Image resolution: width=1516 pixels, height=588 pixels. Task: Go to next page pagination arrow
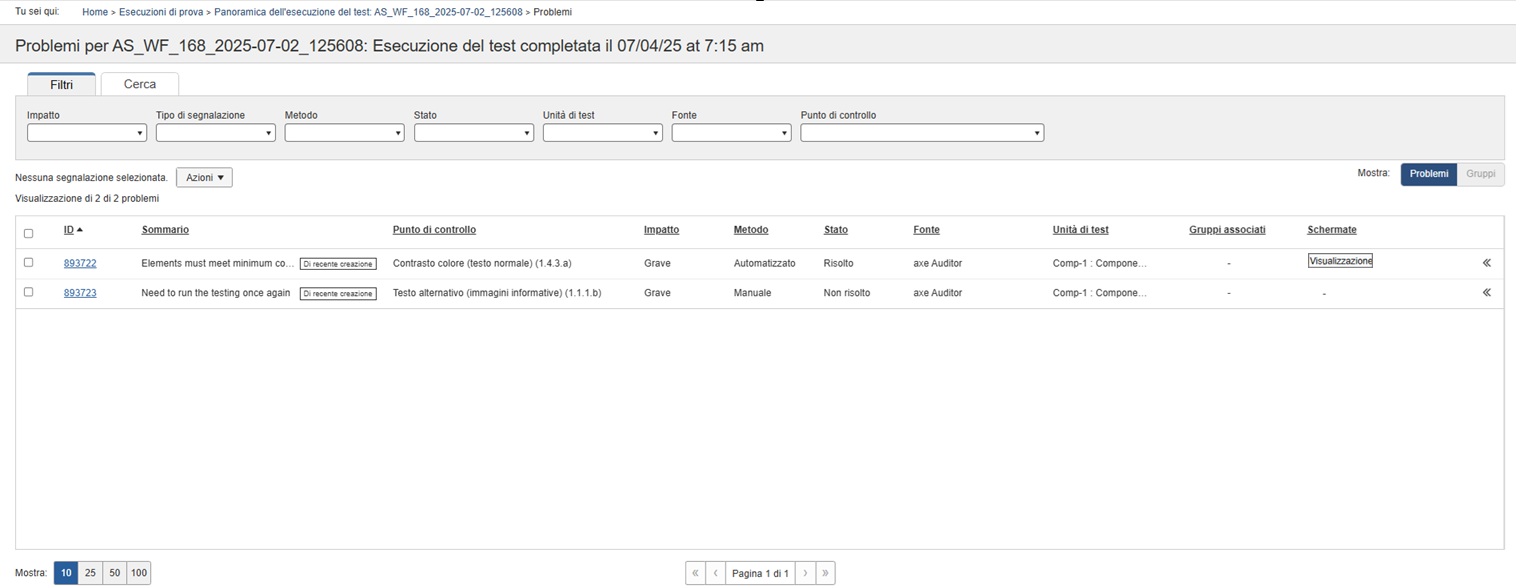click(x=805, y=573)
